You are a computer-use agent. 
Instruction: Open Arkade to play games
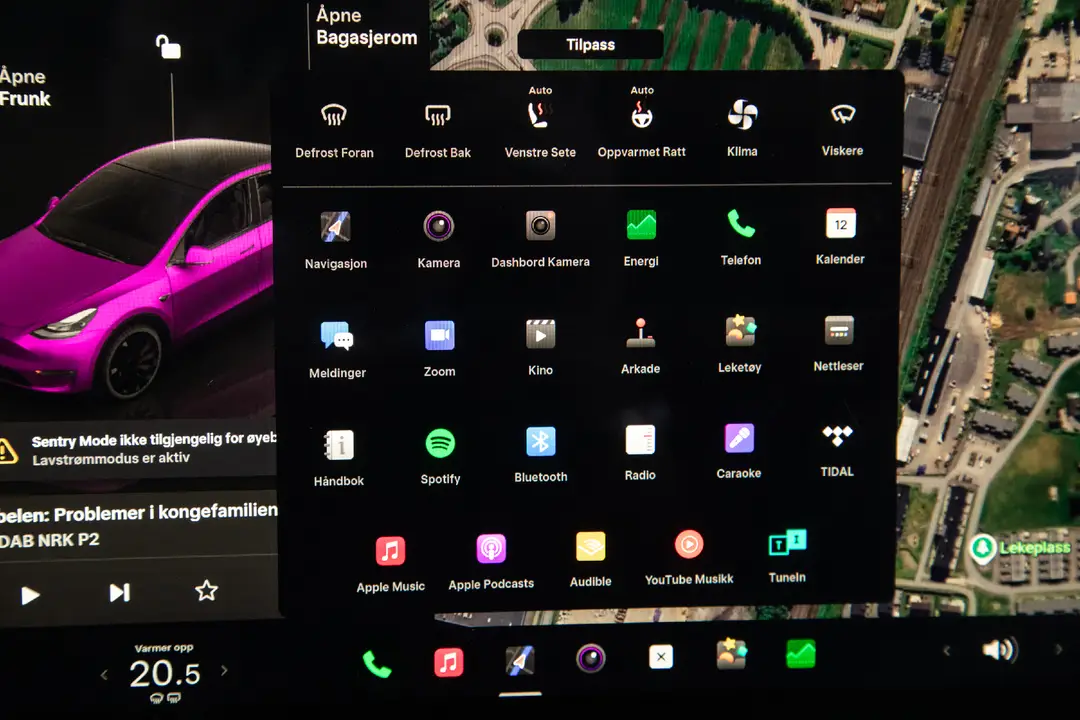[x=640, y=336]
